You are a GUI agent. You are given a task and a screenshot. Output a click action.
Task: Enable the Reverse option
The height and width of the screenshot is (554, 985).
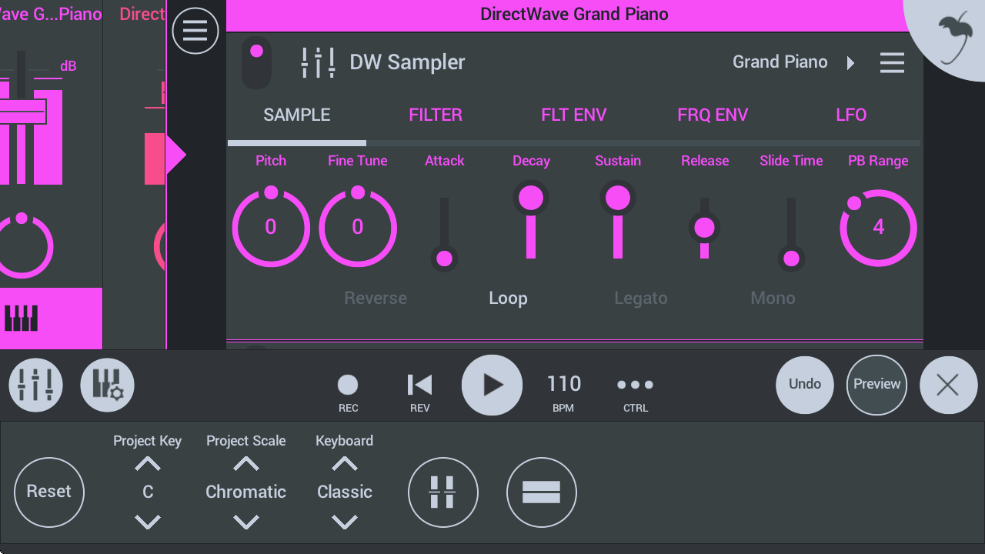point(375,298)
